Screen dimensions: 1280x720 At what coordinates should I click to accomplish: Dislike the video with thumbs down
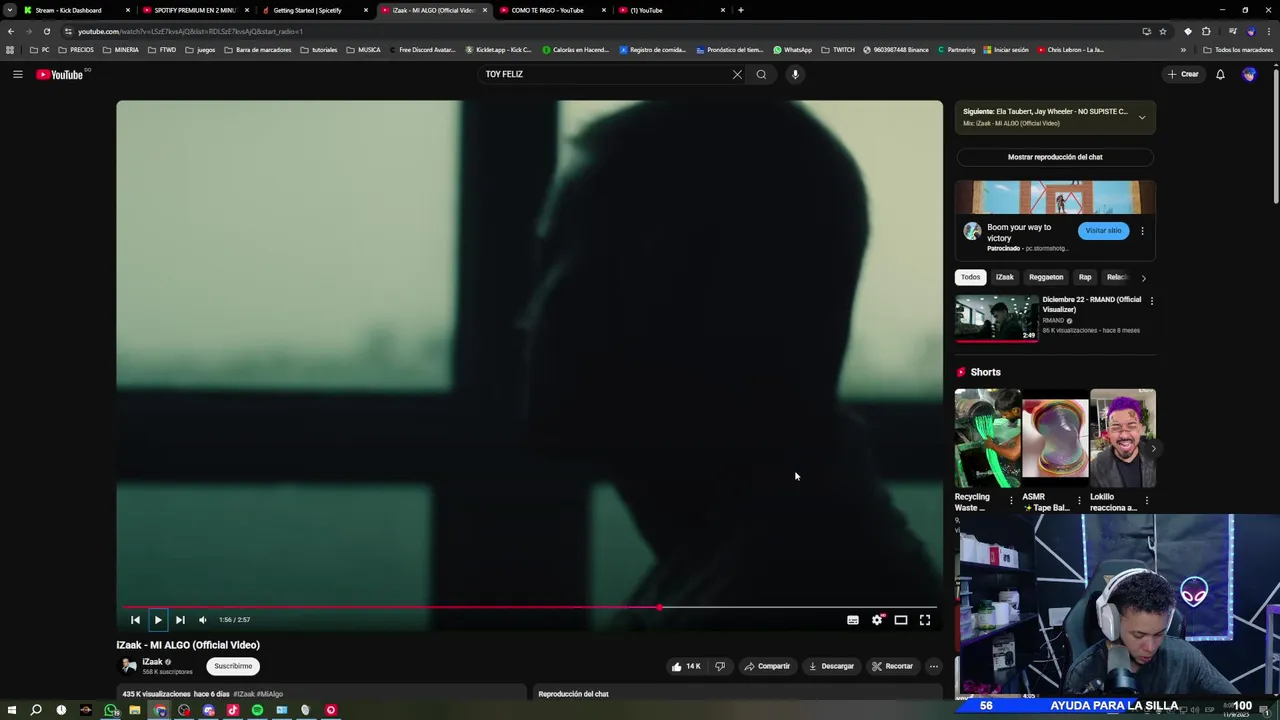point(720,666)
